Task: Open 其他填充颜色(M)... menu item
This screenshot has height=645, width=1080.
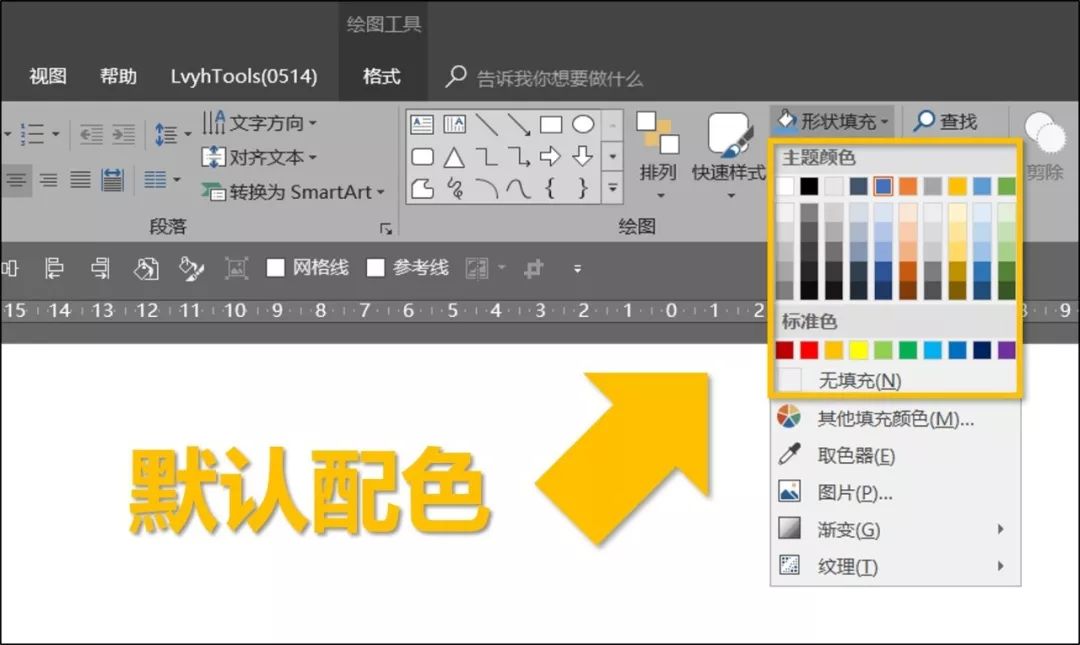Action: [x=895, y=418]
